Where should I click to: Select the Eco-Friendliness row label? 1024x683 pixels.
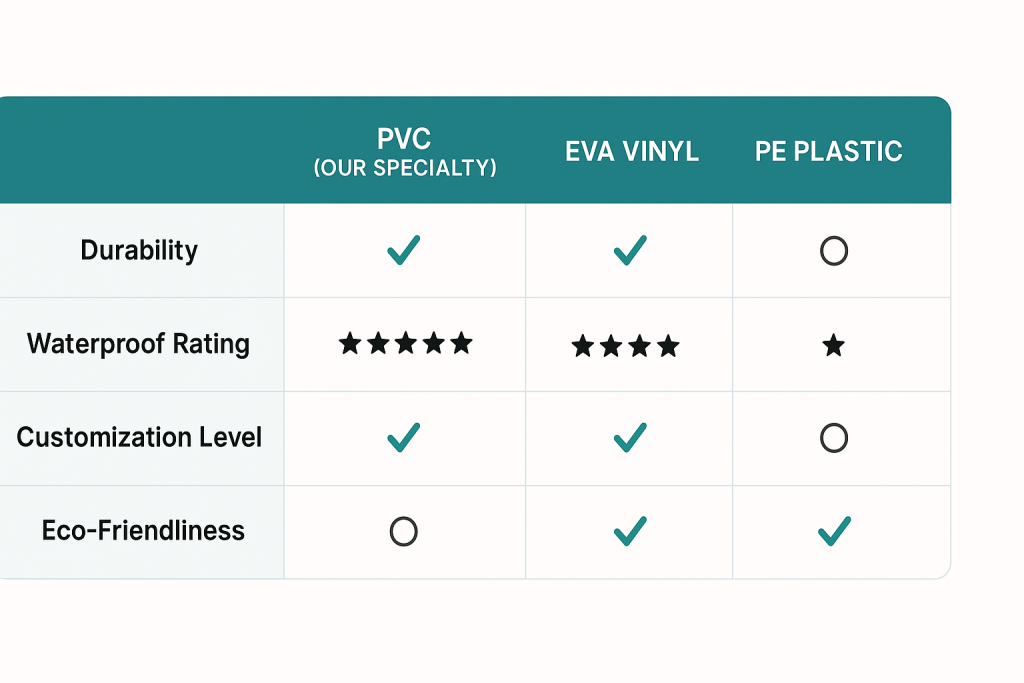tap(143, 530)
